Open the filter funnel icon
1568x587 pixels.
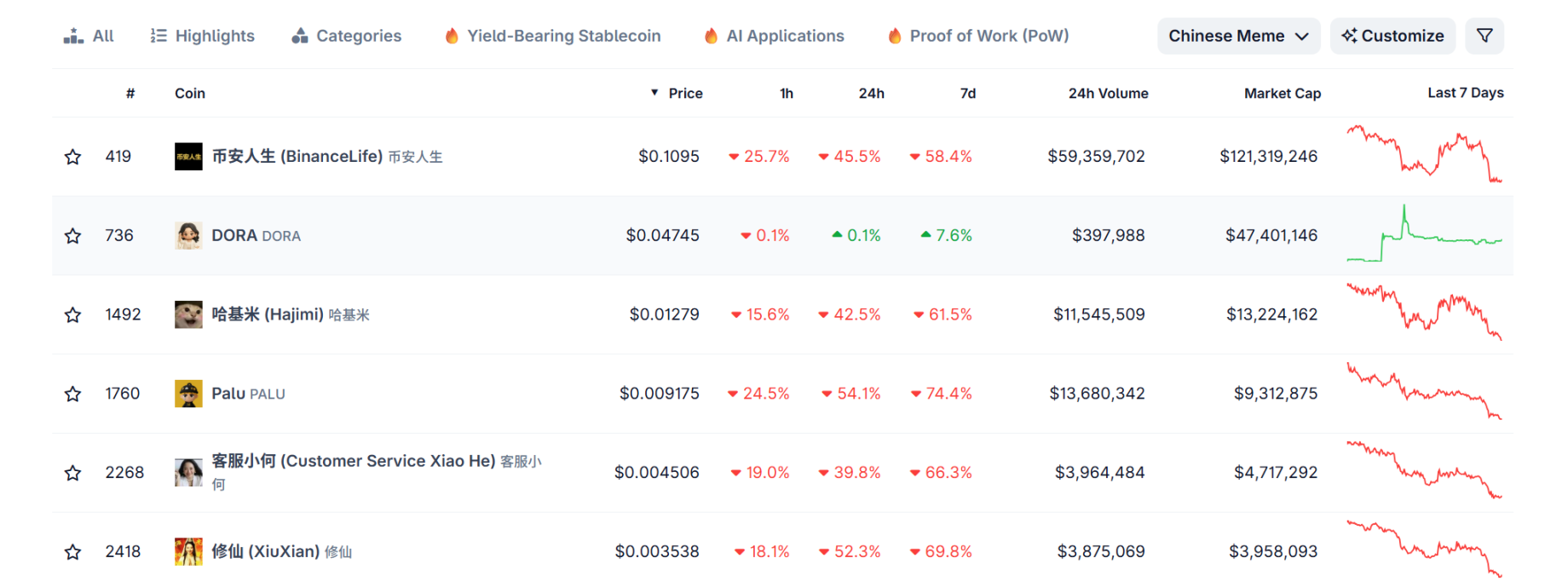pos(1484,36)
